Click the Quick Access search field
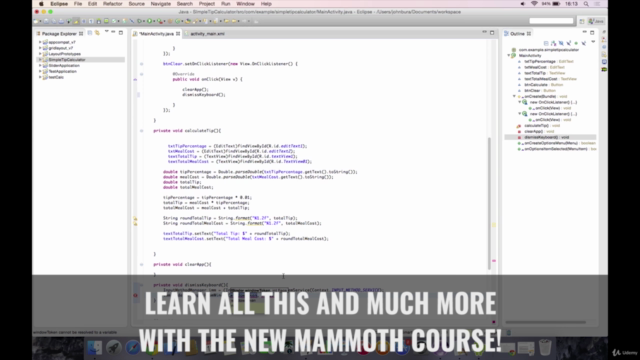This screenshot has width=640, height=360. pos(551,21)
